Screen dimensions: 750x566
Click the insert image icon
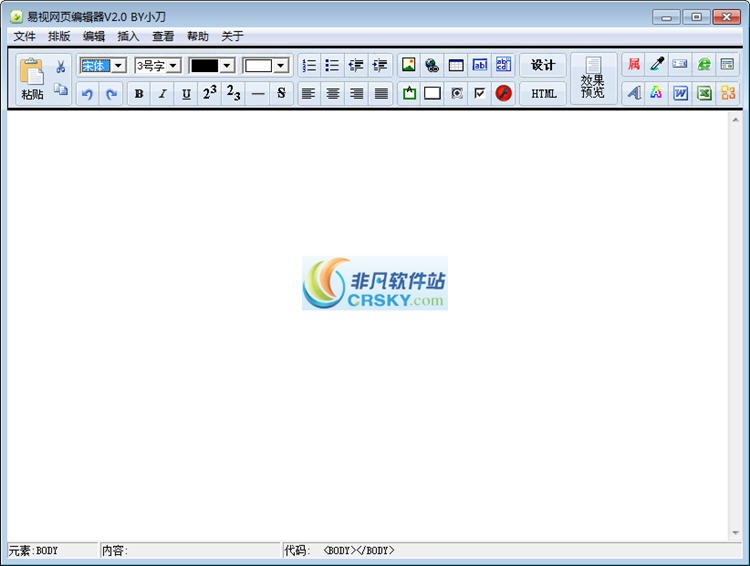coord(409,65)
